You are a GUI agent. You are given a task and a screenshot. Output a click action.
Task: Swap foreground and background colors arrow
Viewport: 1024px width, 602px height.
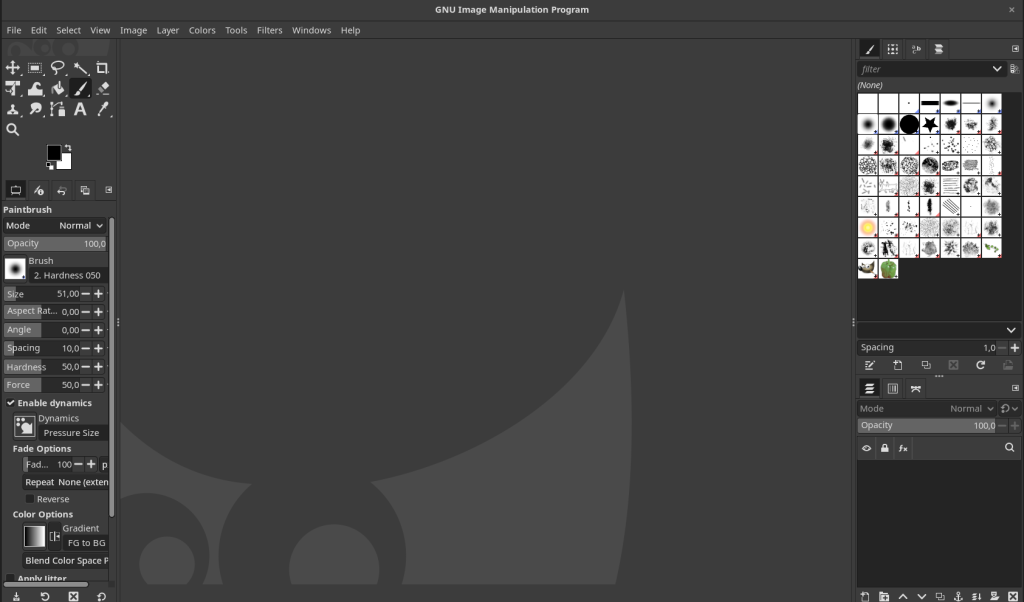click(x=67, y=148)
